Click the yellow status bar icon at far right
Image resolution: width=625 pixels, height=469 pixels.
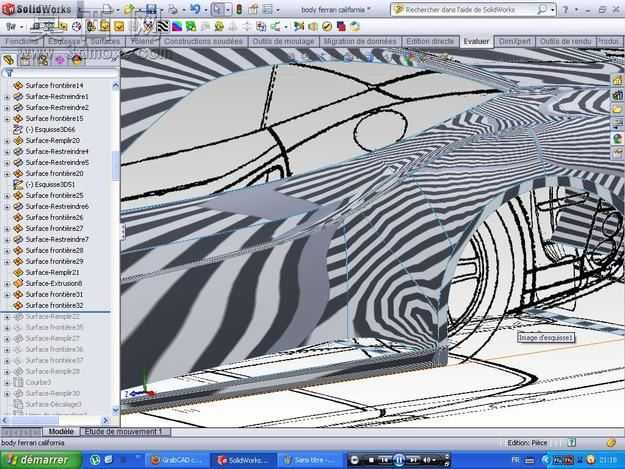[x=611, y=442]
